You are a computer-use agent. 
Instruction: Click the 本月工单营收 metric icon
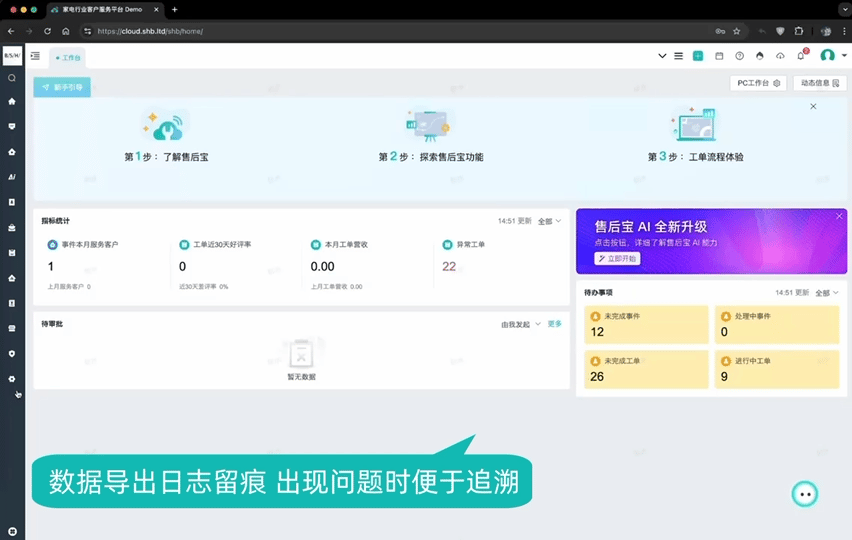point(316,245)
